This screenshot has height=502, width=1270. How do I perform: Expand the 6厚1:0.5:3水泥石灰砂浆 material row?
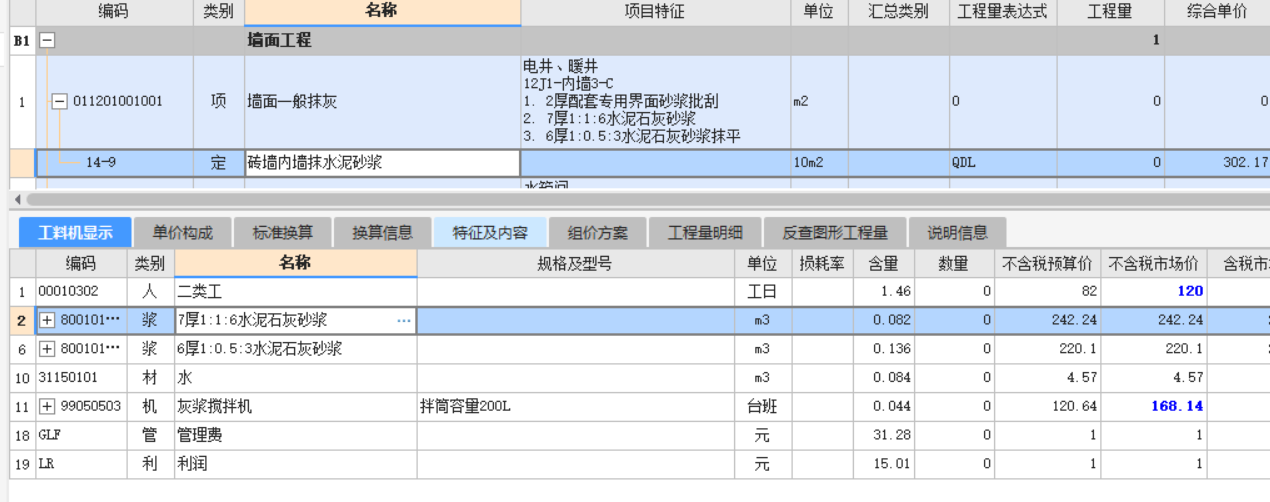click(x=47, y=349)
